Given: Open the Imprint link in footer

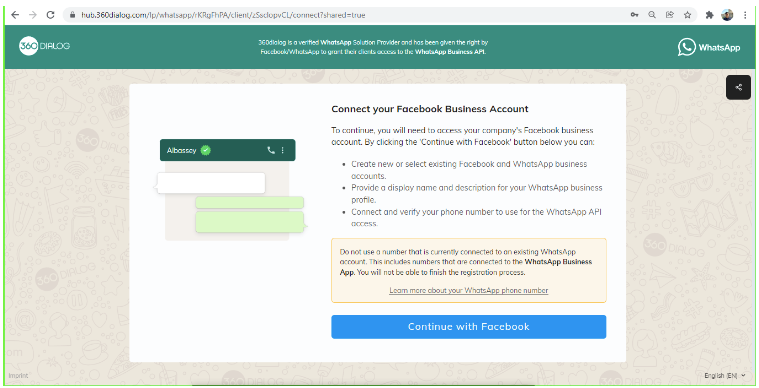Looking at the screenshot, I should [18, 375].
